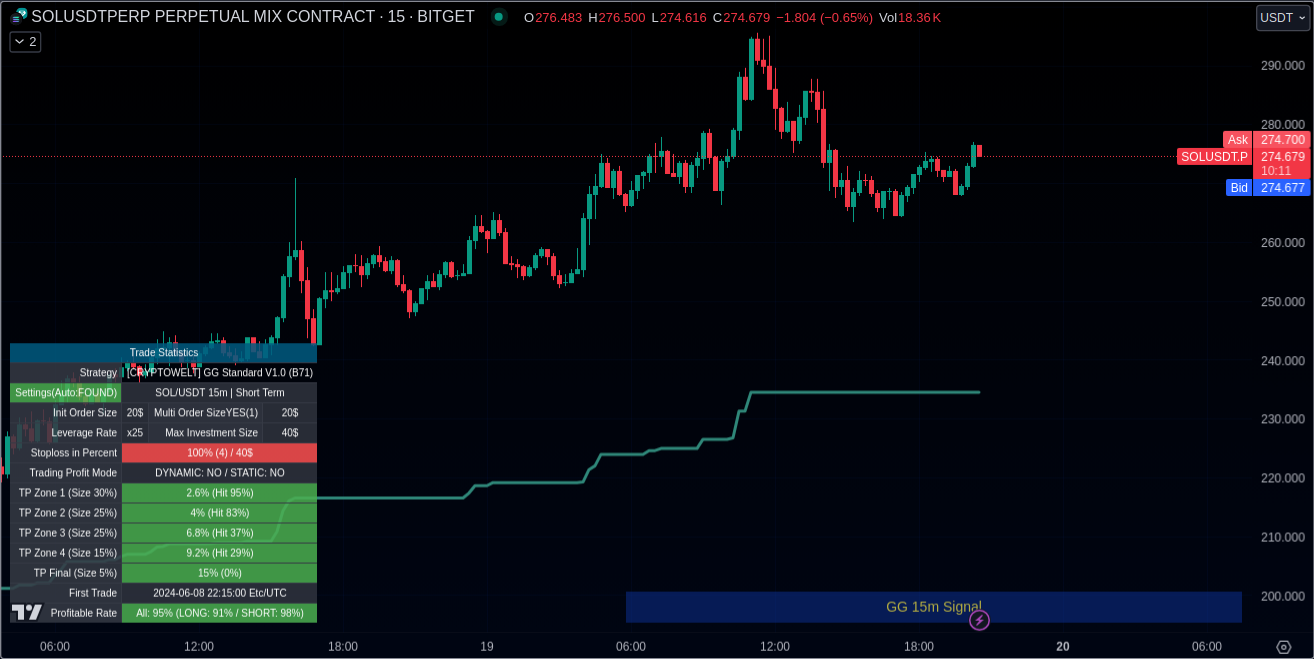
Task: Click the 290.000 price axis label
Action: click(x=1280, y=66)
